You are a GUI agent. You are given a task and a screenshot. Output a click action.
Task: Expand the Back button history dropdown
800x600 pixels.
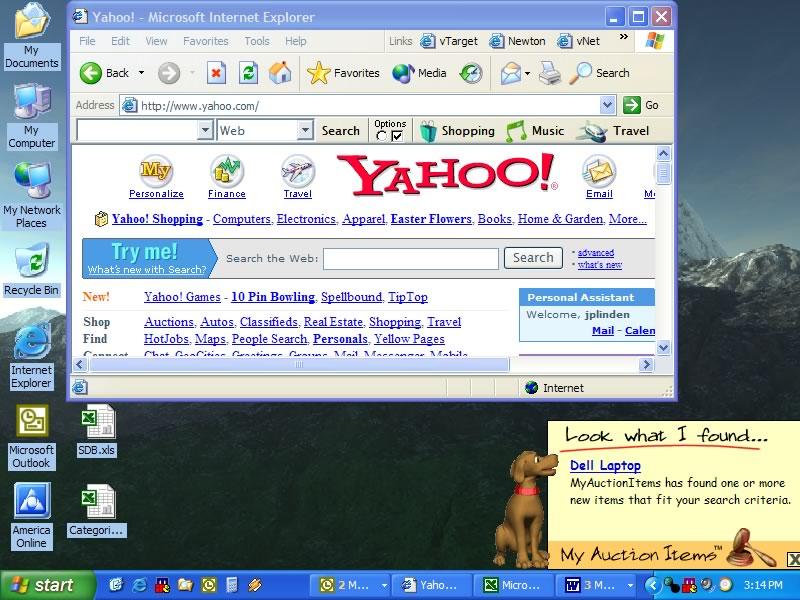click(141, 73)
